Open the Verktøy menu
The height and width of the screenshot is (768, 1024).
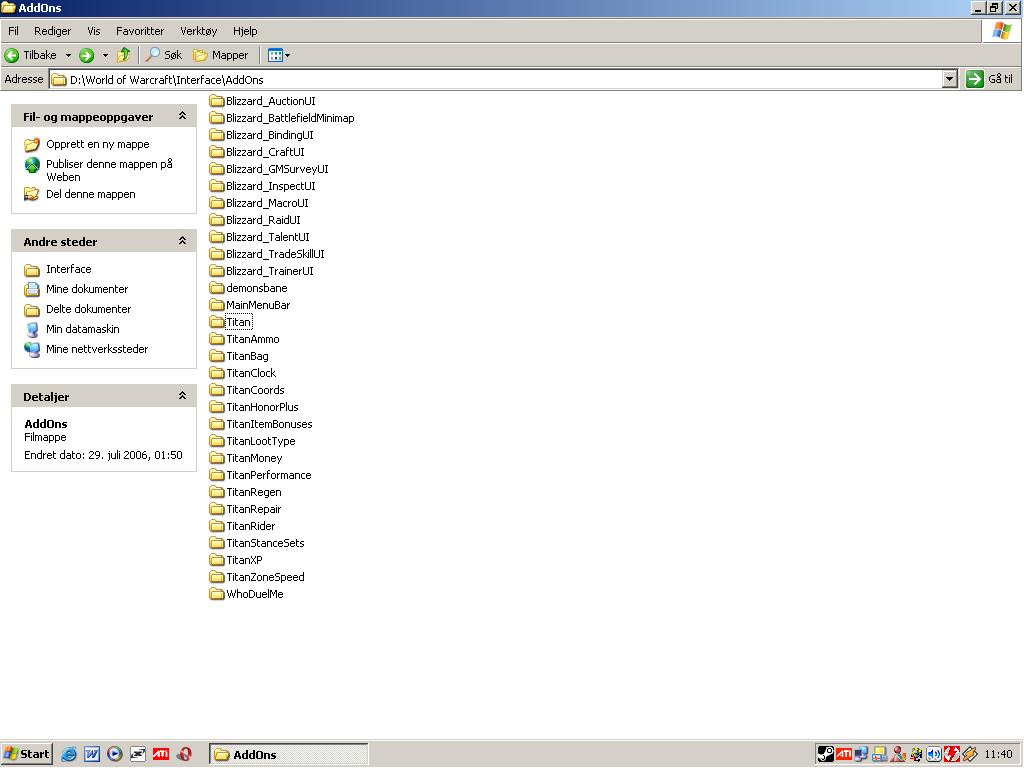pyautogui.click(x=199, y=31)
